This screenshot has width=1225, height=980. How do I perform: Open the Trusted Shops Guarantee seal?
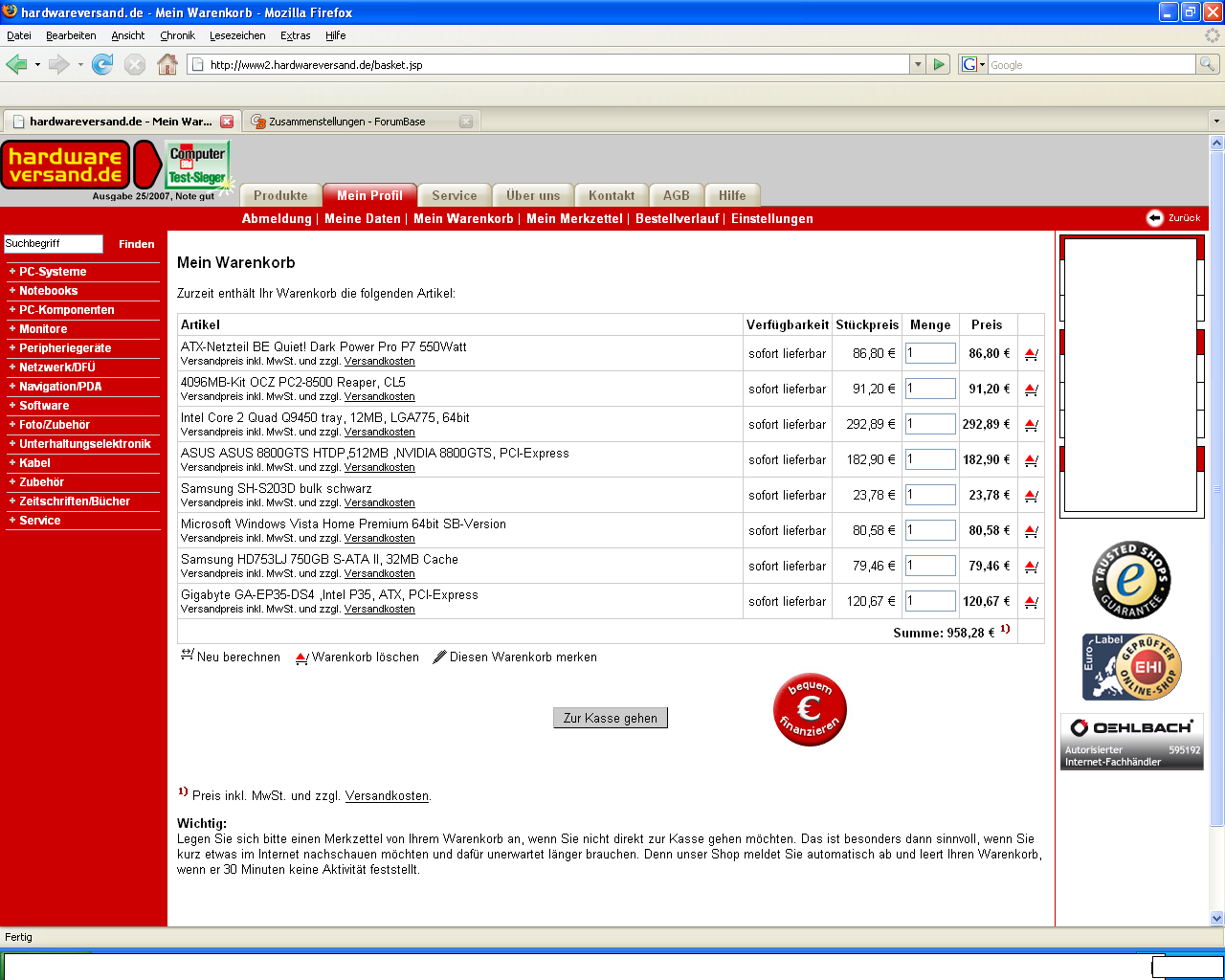coord(1131,580)
